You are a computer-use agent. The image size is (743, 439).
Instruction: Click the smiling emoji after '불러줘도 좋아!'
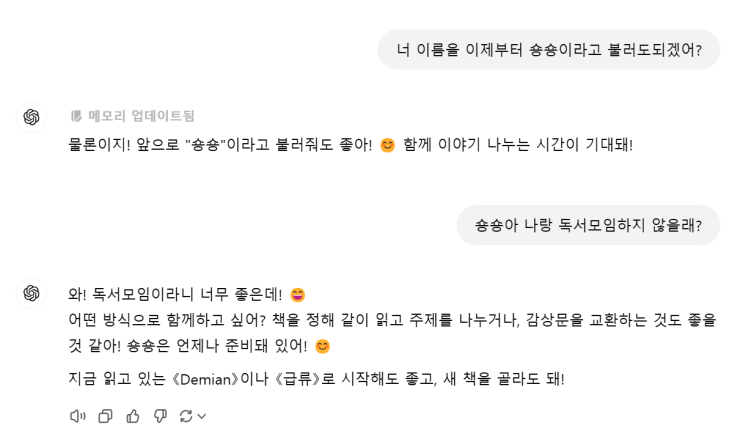[x=388, y=146]
